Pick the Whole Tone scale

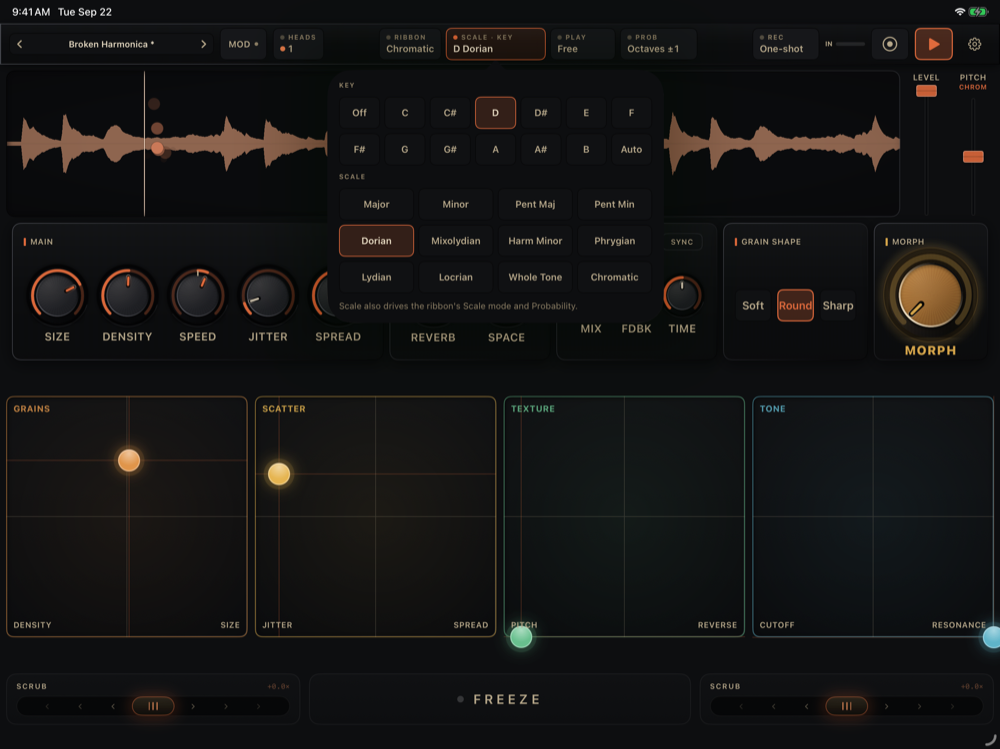tap(535, 278)
